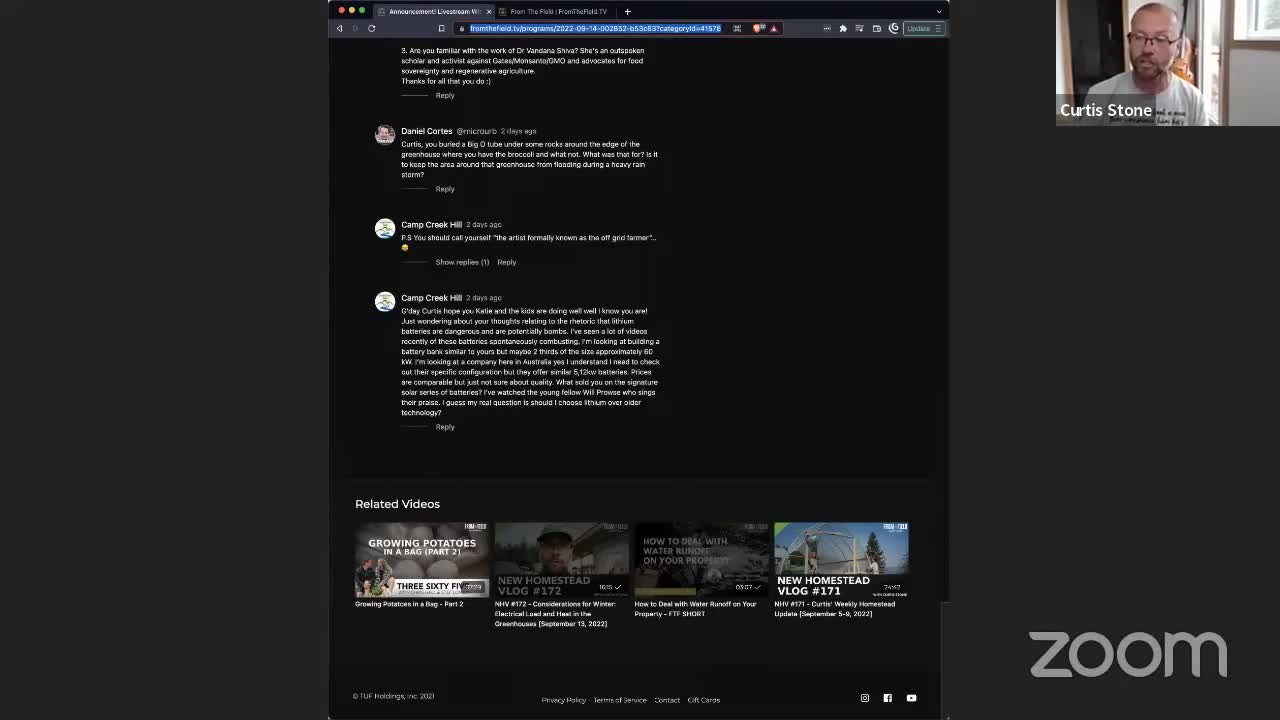Image resolution: width=1280 pixels, height=720 pixels.
Task: Open the Contact footer link
Action: [667, 700]
